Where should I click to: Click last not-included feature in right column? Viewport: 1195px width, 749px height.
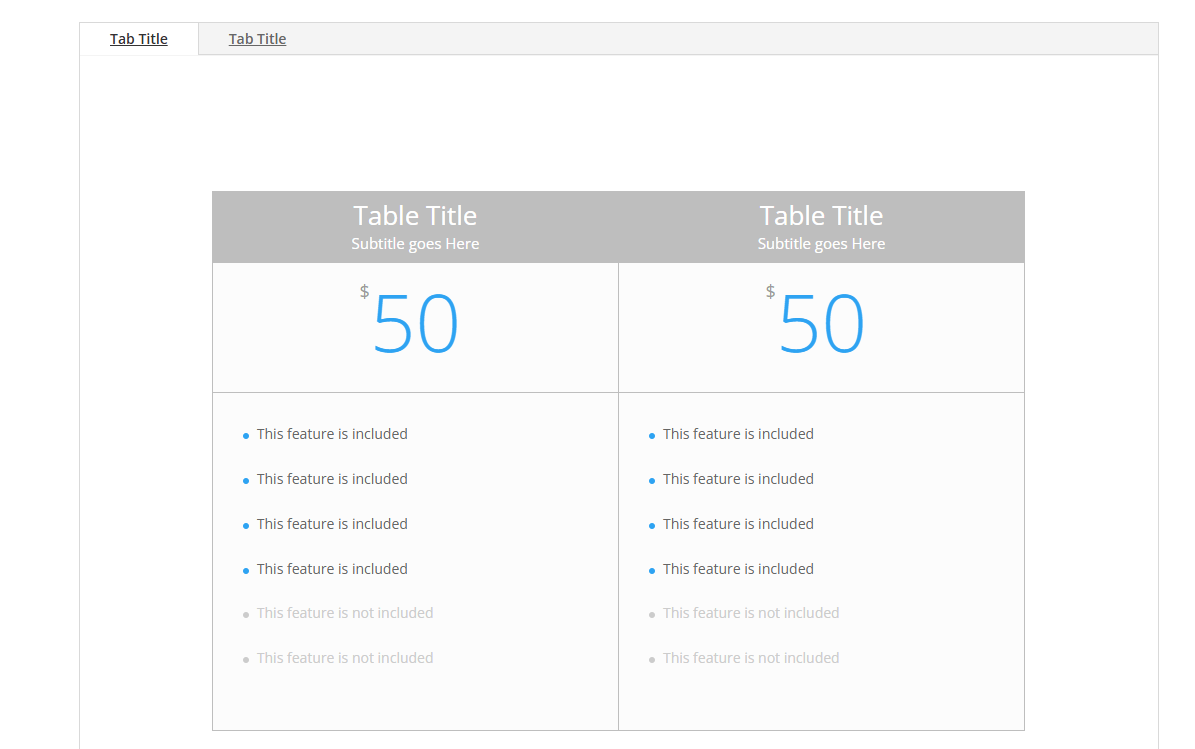tap(751, 658)
